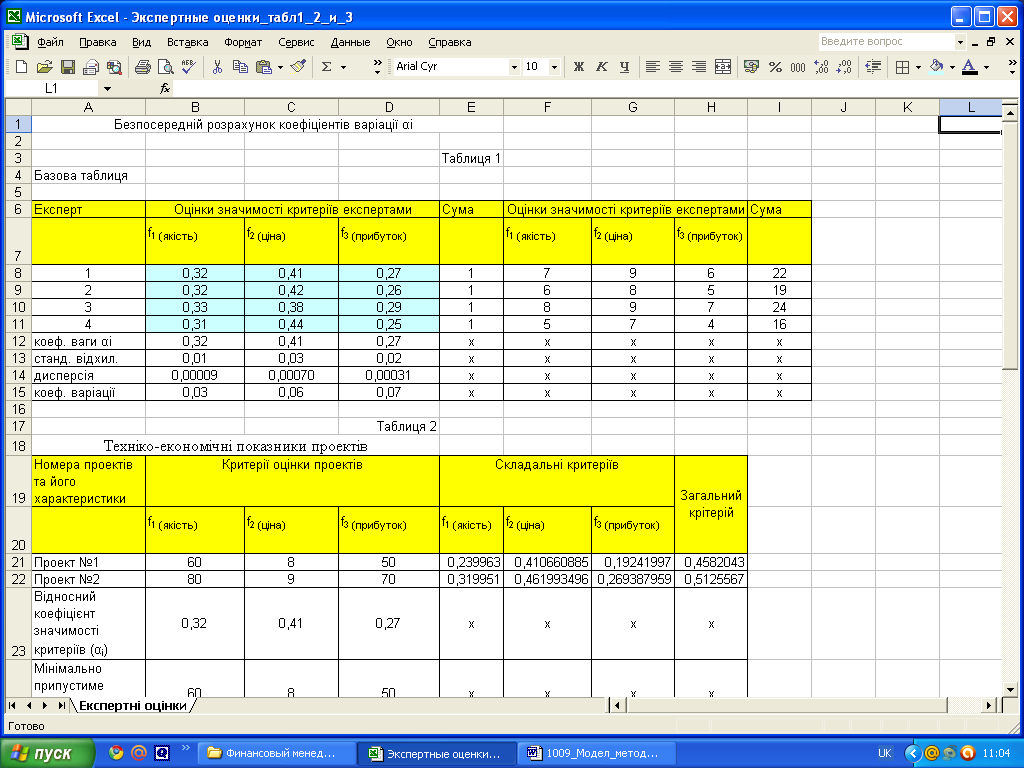This screenshot has height=768, width=1024.
Task: Click the Paste clipboard icon
Action: point(264,67)
